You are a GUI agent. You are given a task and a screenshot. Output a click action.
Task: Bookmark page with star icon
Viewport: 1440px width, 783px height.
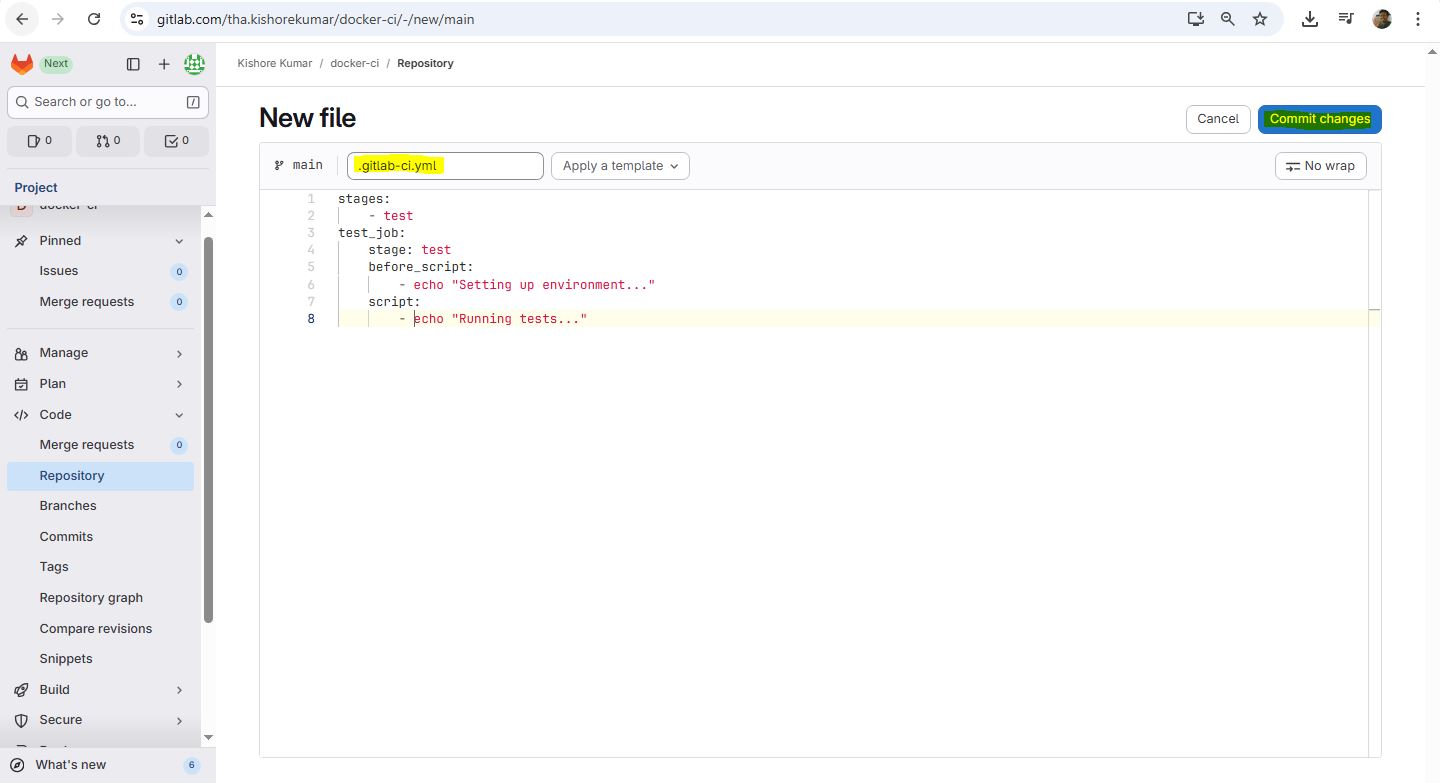pyautogui.click(x=1260, y=19)
